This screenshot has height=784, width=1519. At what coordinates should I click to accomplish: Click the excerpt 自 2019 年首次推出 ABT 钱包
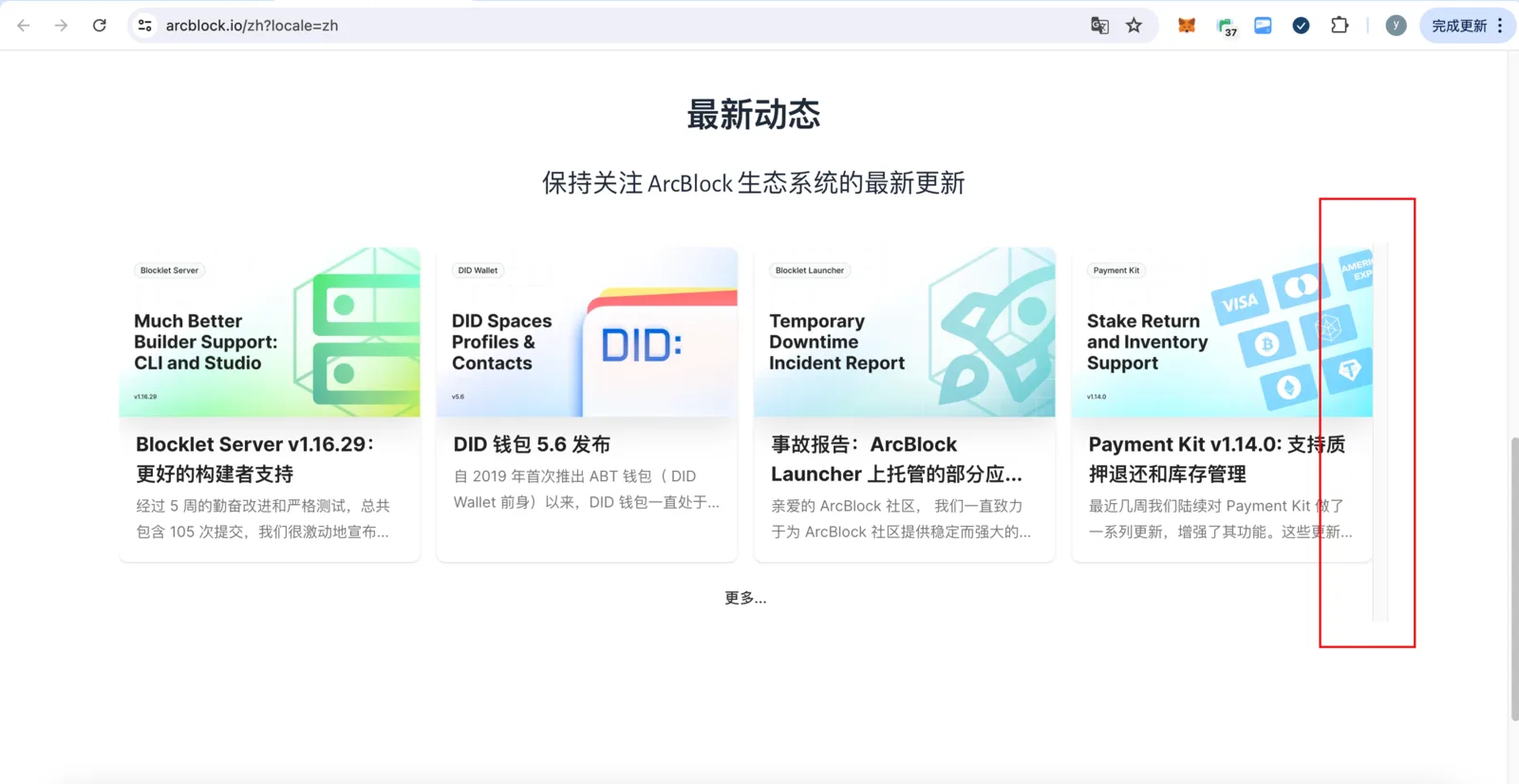pos(587,489)
